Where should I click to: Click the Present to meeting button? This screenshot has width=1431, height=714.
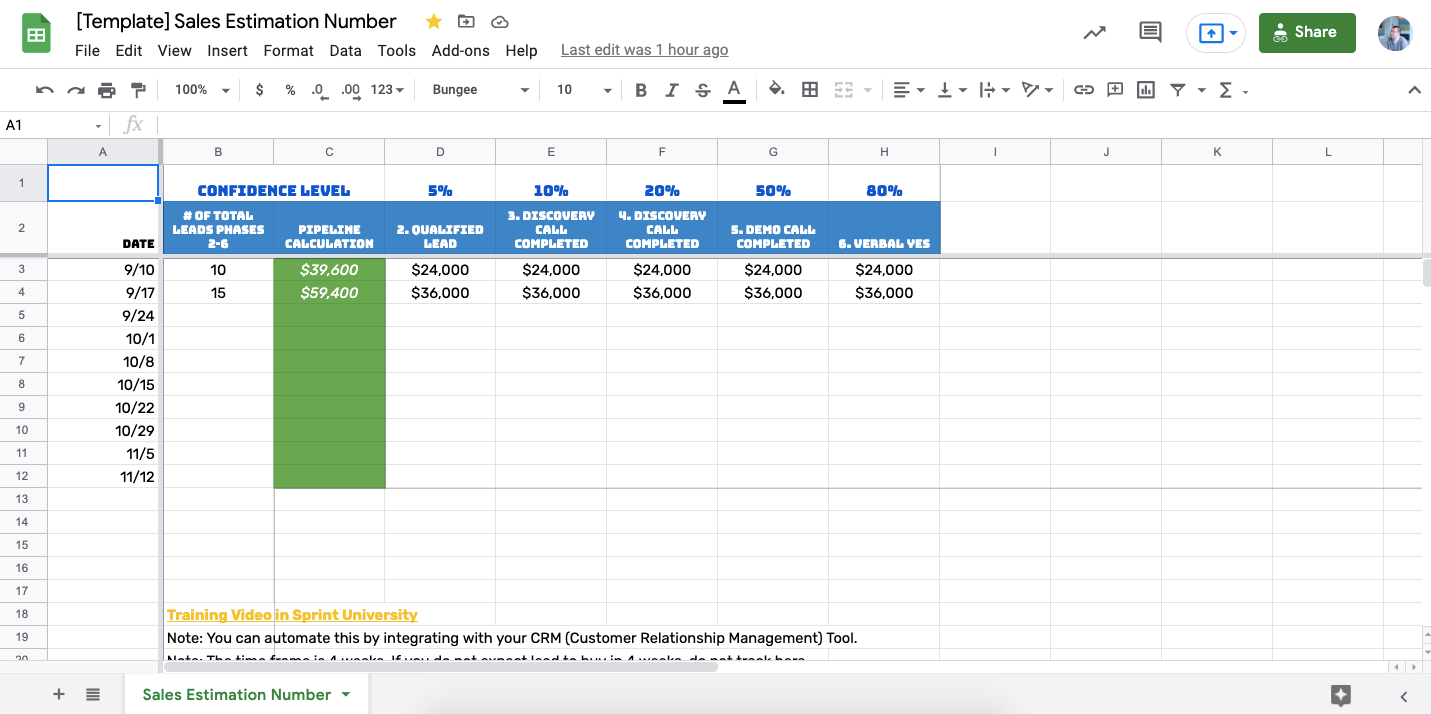(x=1216, y=33)
